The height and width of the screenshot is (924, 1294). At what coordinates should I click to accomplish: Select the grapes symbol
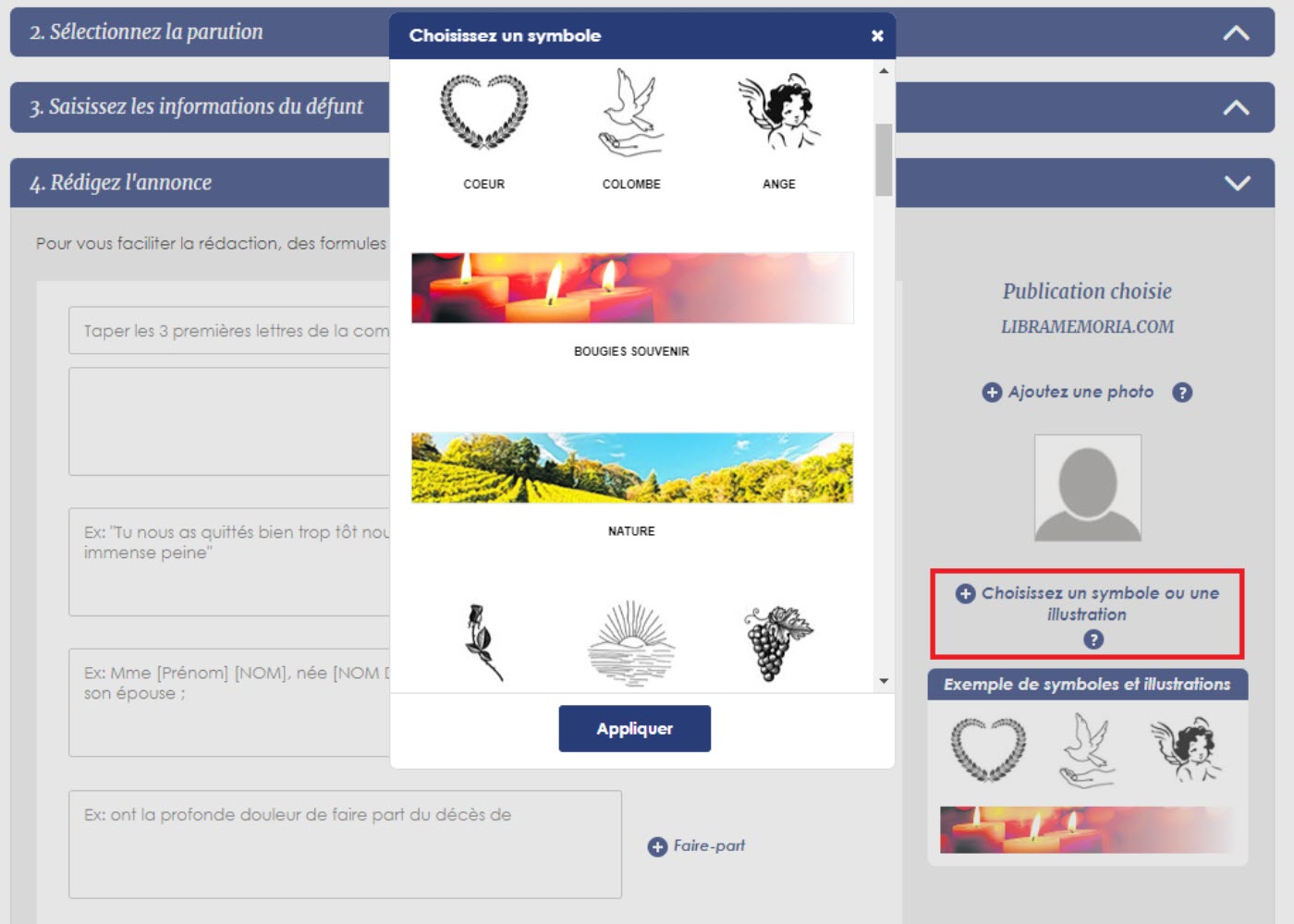(x=778, y=642)
